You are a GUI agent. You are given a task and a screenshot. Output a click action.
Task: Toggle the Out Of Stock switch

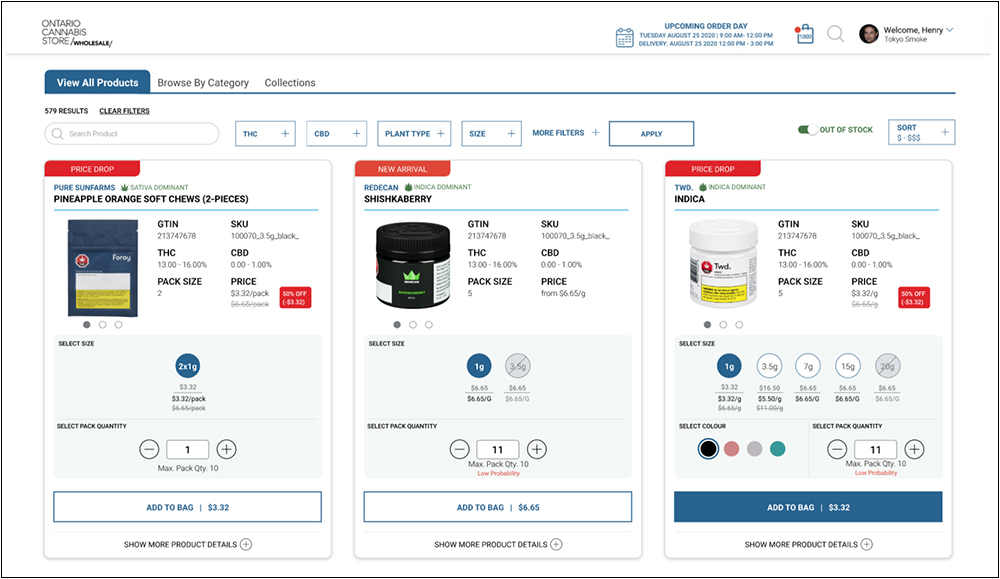coord(807,129)
